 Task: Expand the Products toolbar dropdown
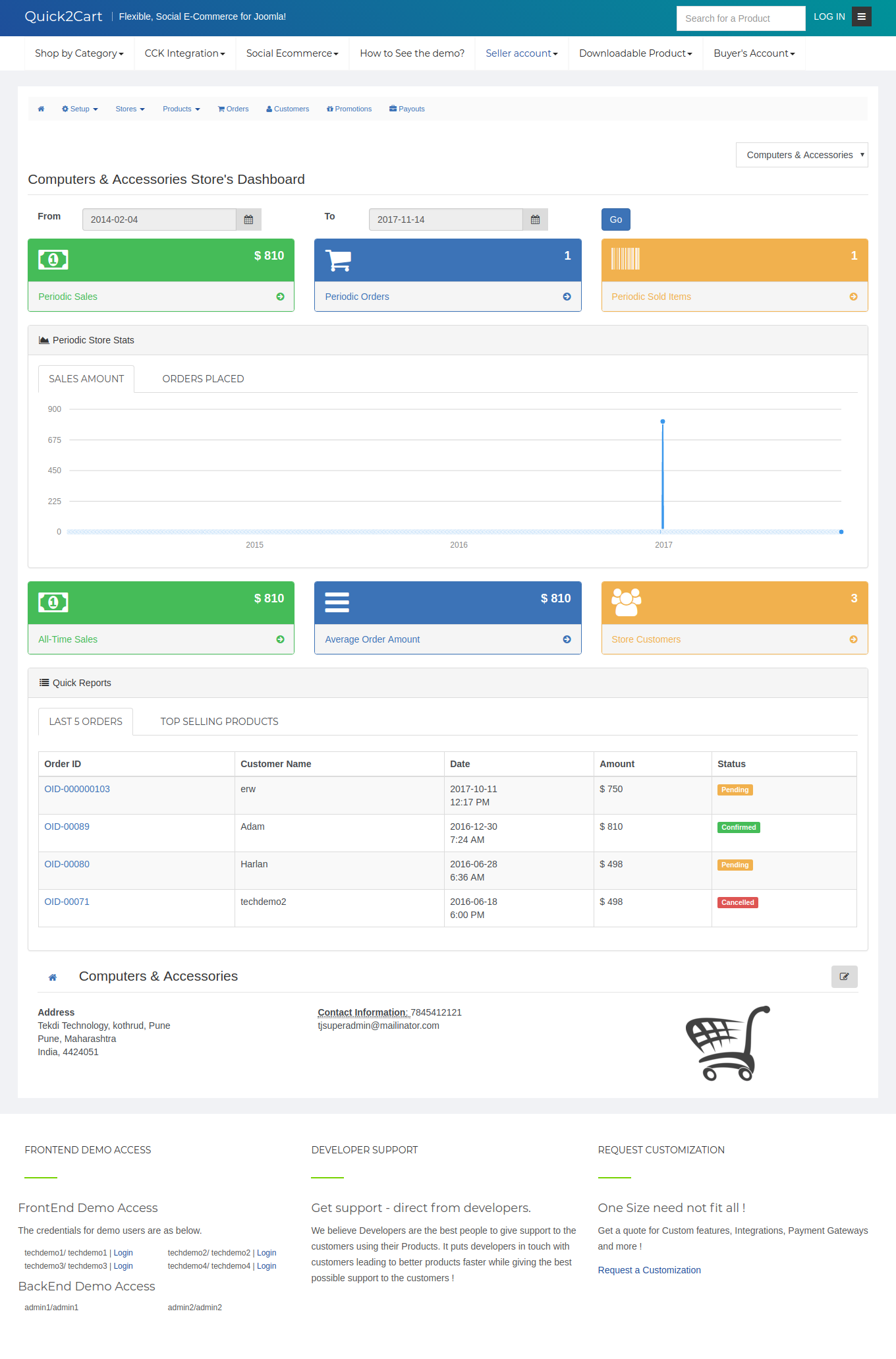point(181,109)
